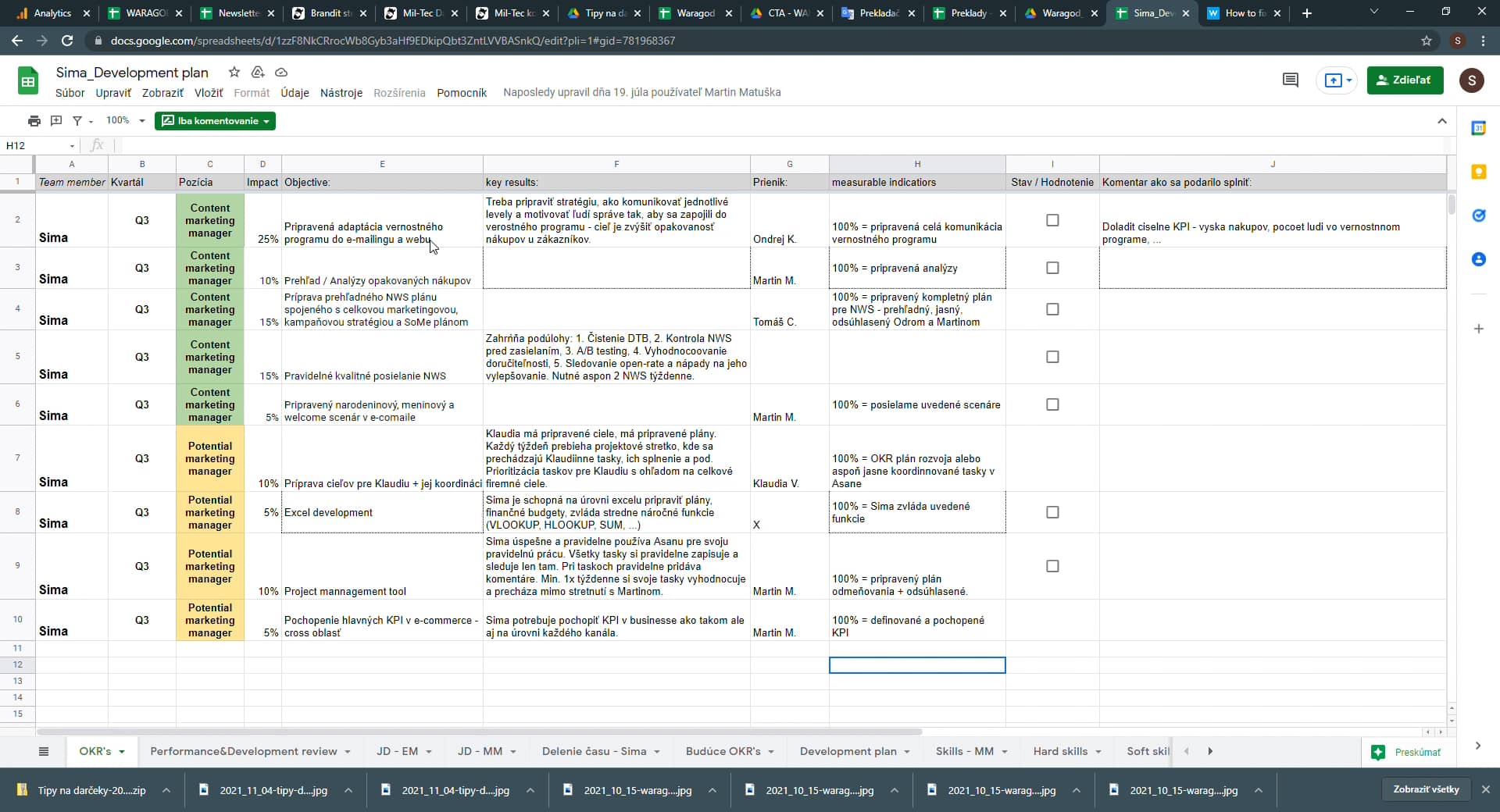Screen dimensions: 1500x812
Task: Open the Údaje menu
Action: click(295, 92)
